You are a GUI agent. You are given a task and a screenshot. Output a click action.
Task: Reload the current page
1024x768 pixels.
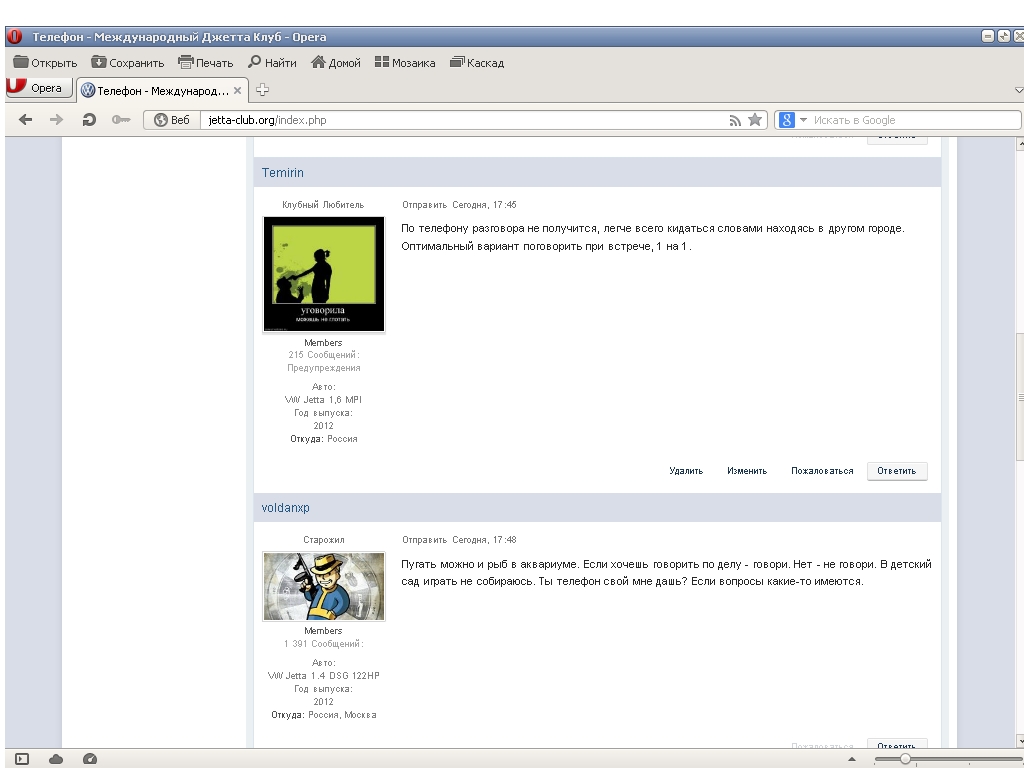coord(89,120)
